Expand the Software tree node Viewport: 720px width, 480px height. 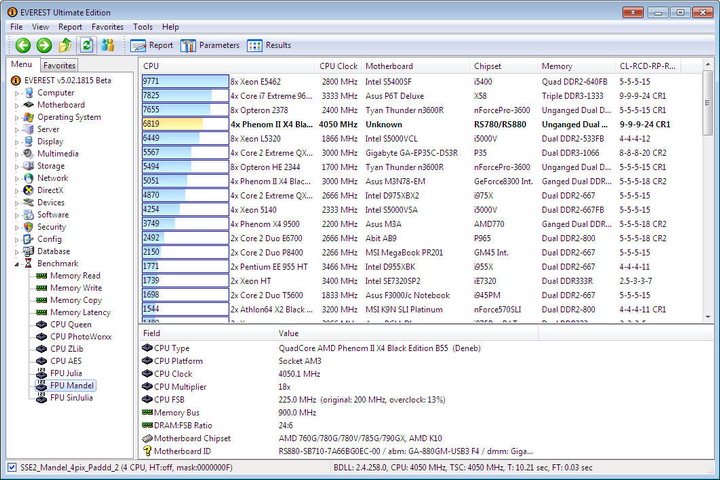pos(17,215)
